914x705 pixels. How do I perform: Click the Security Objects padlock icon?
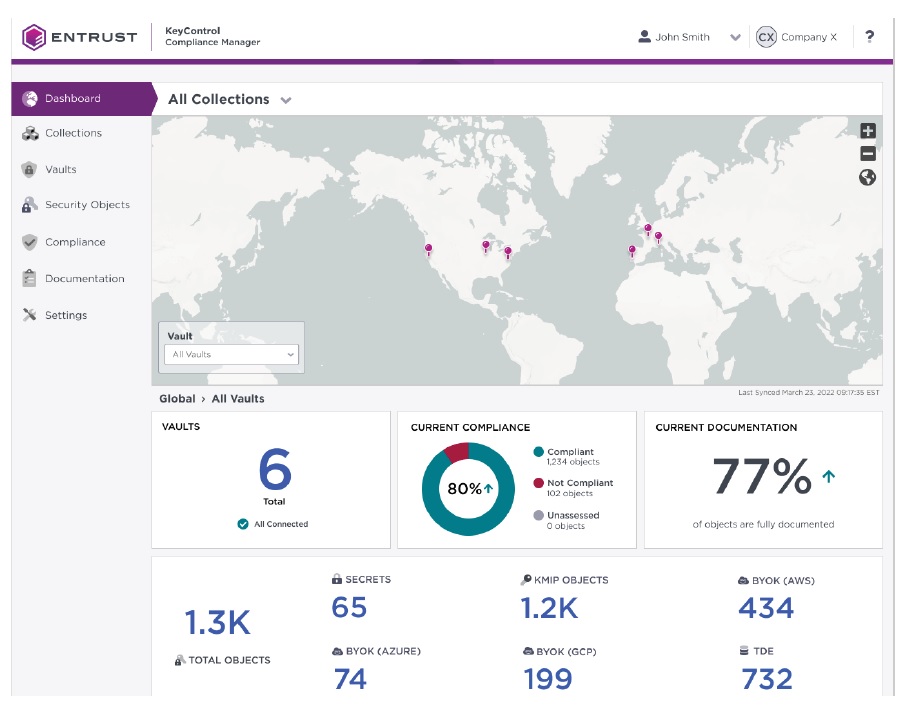pyautogui.click(x=29, y=205)
